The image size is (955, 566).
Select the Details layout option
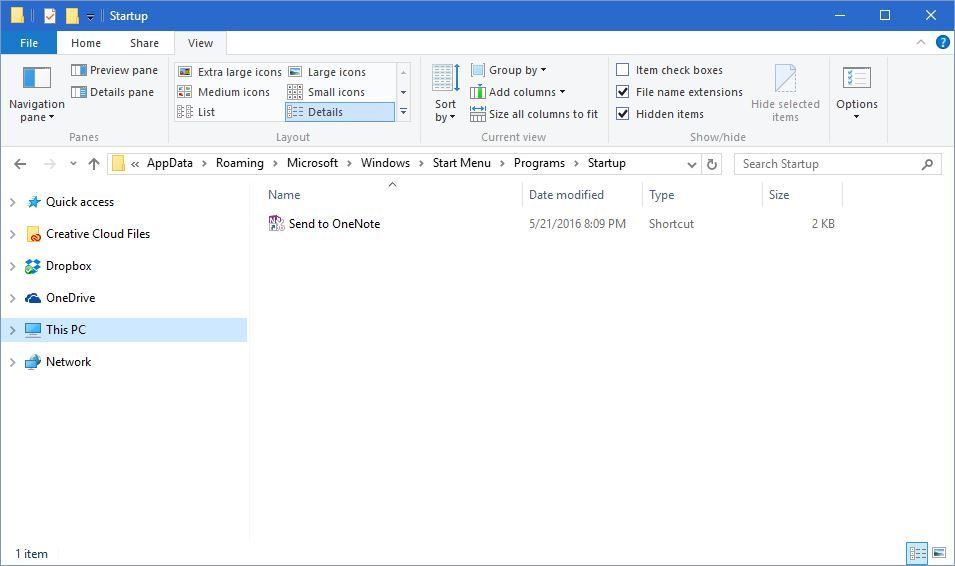click(340, 112)
